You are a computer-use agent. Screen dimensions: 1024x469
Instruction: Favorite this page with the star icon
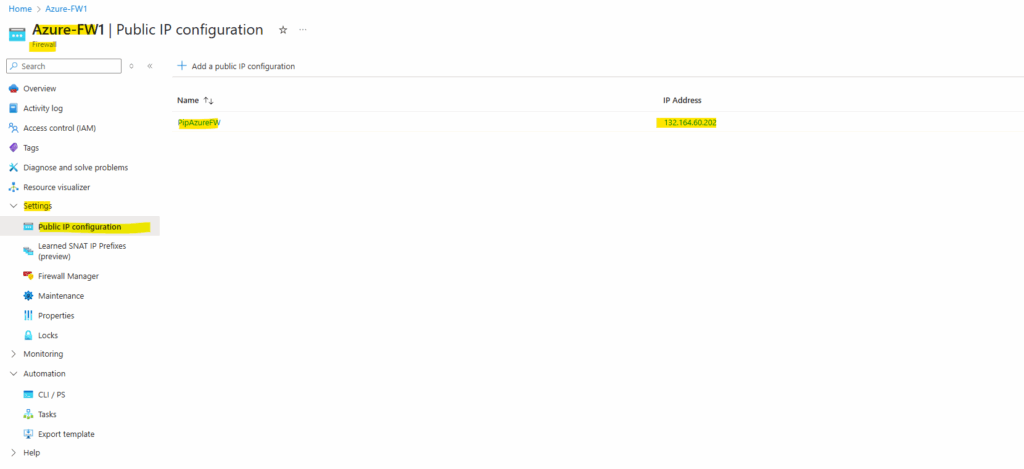click(x=283, y=30)
